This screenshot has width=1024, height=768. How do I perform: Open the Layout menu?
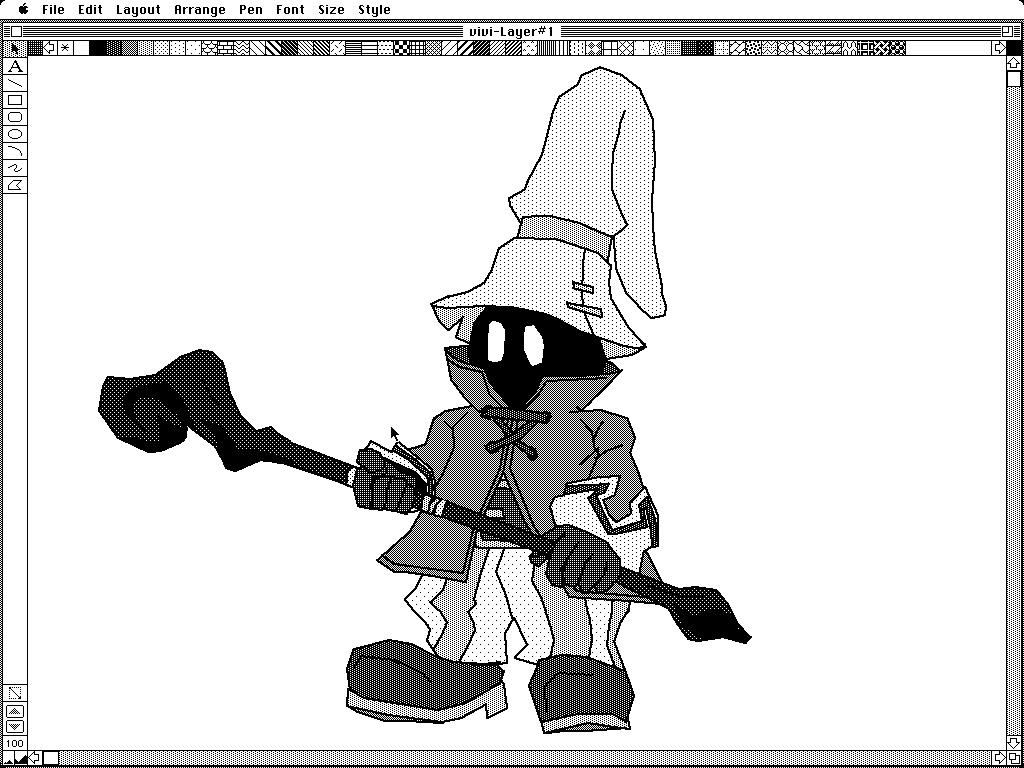[138, 10]
